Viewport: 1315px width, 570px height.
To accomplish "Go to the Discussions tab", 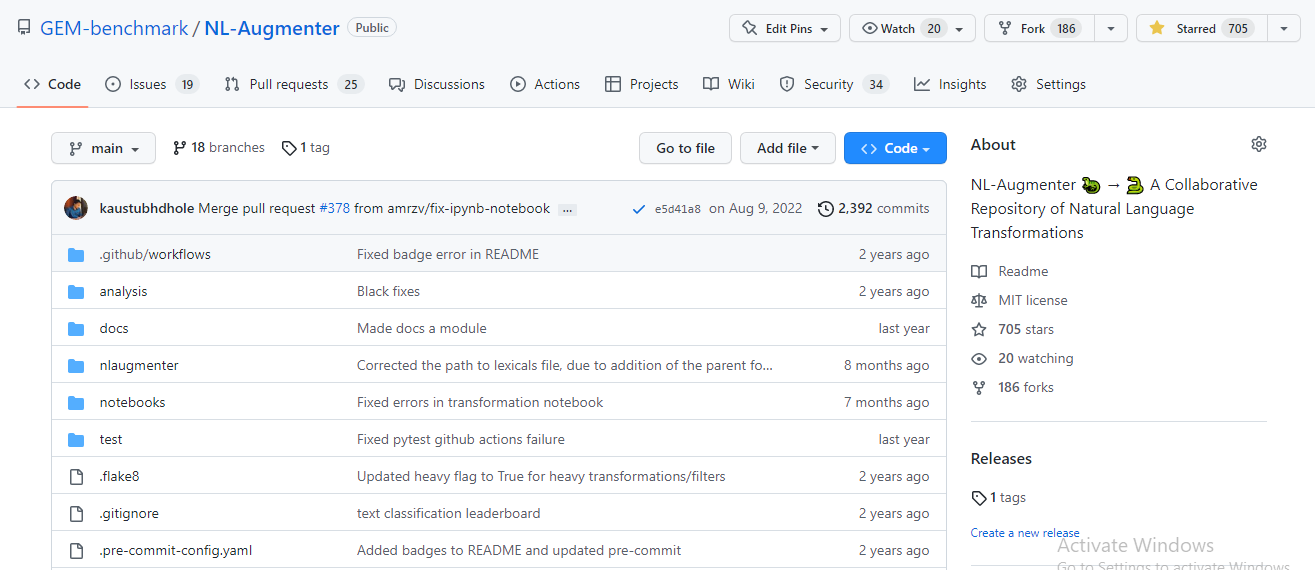I will 437,84.
